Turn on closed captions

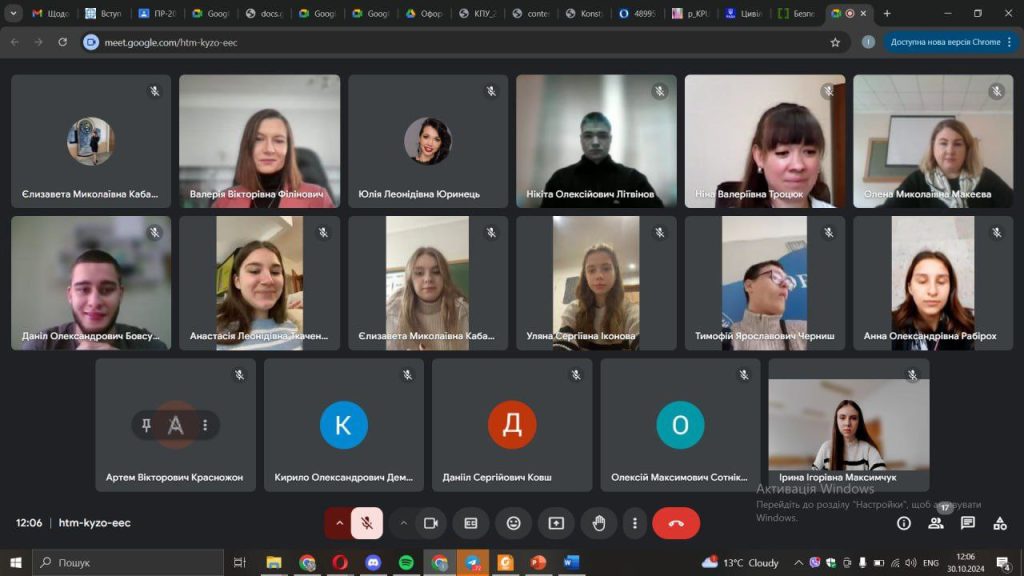[x=470, y=523]
